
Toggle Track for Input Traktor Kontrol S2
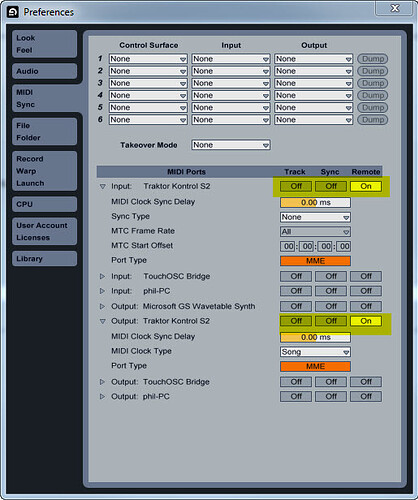pos(296,186)
